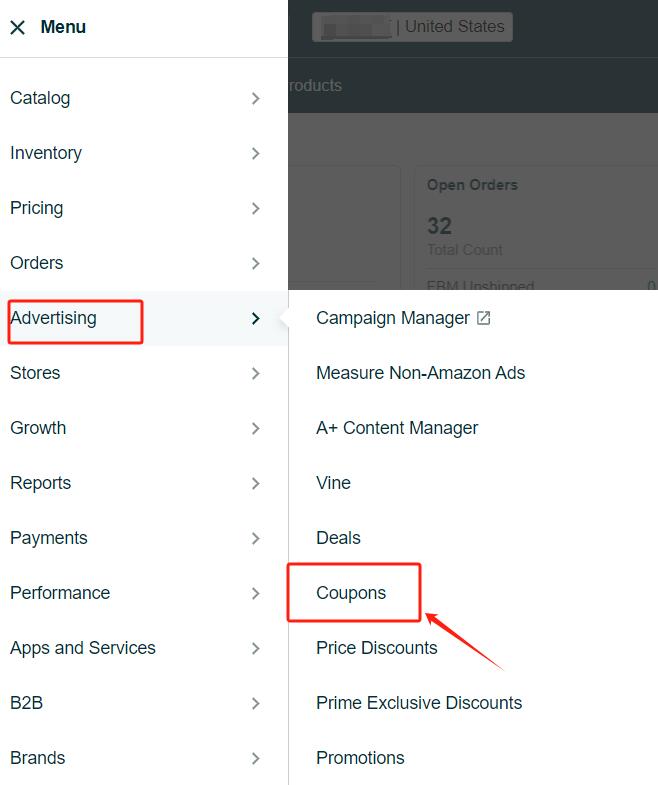The width and height of the screenshot is (658, 785).
Task: Click the external link icon beside Campaign Manager
Action: 483,318
